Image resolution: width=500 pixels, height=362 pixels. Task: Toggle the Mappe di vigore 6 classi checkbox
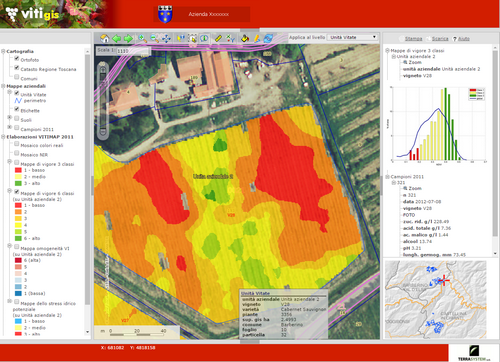(x=16, y=192)
